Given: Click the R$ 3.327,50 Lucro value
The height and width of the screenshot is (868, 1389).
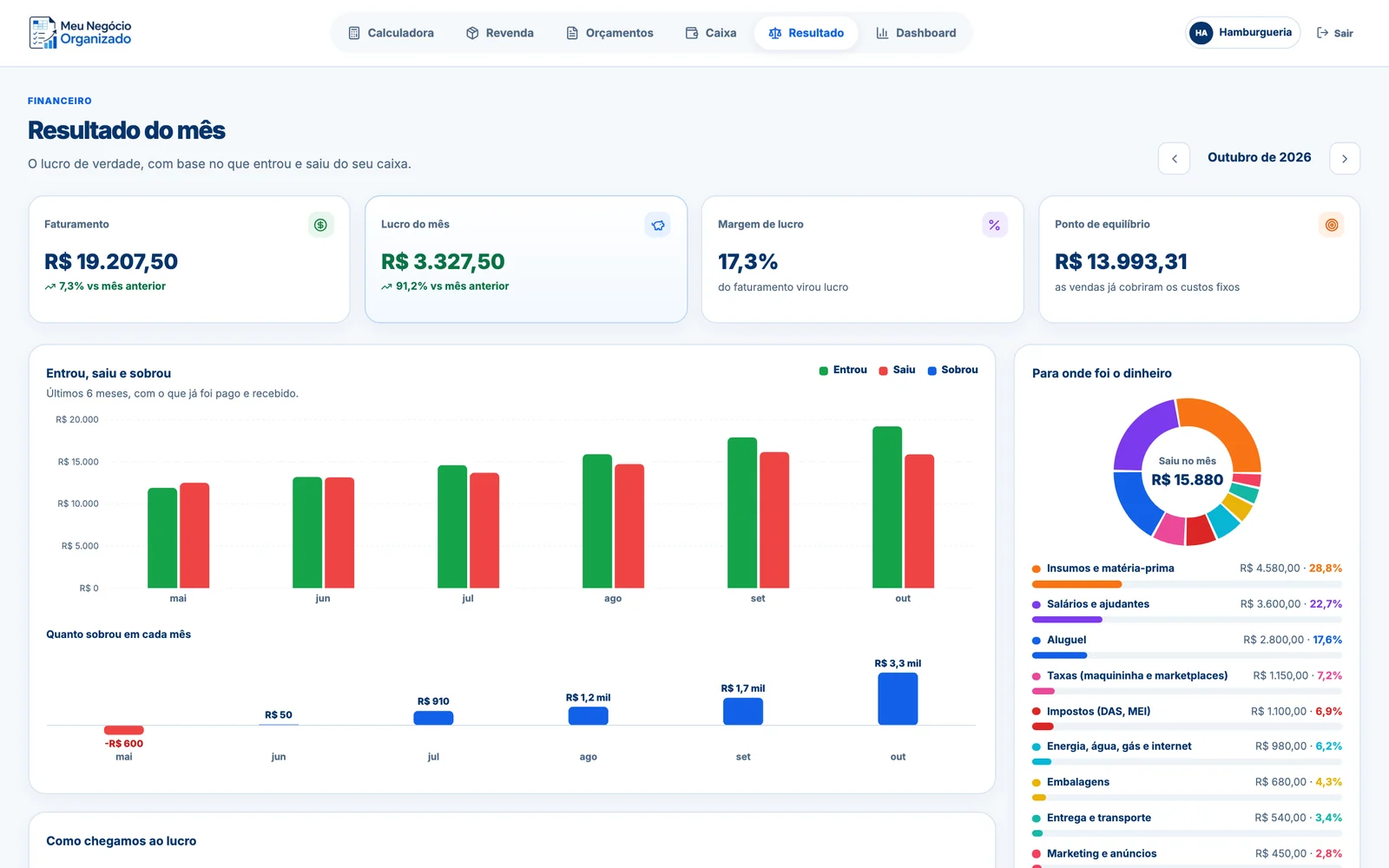Looking at the screenshot, I should [x=443, y=262].
